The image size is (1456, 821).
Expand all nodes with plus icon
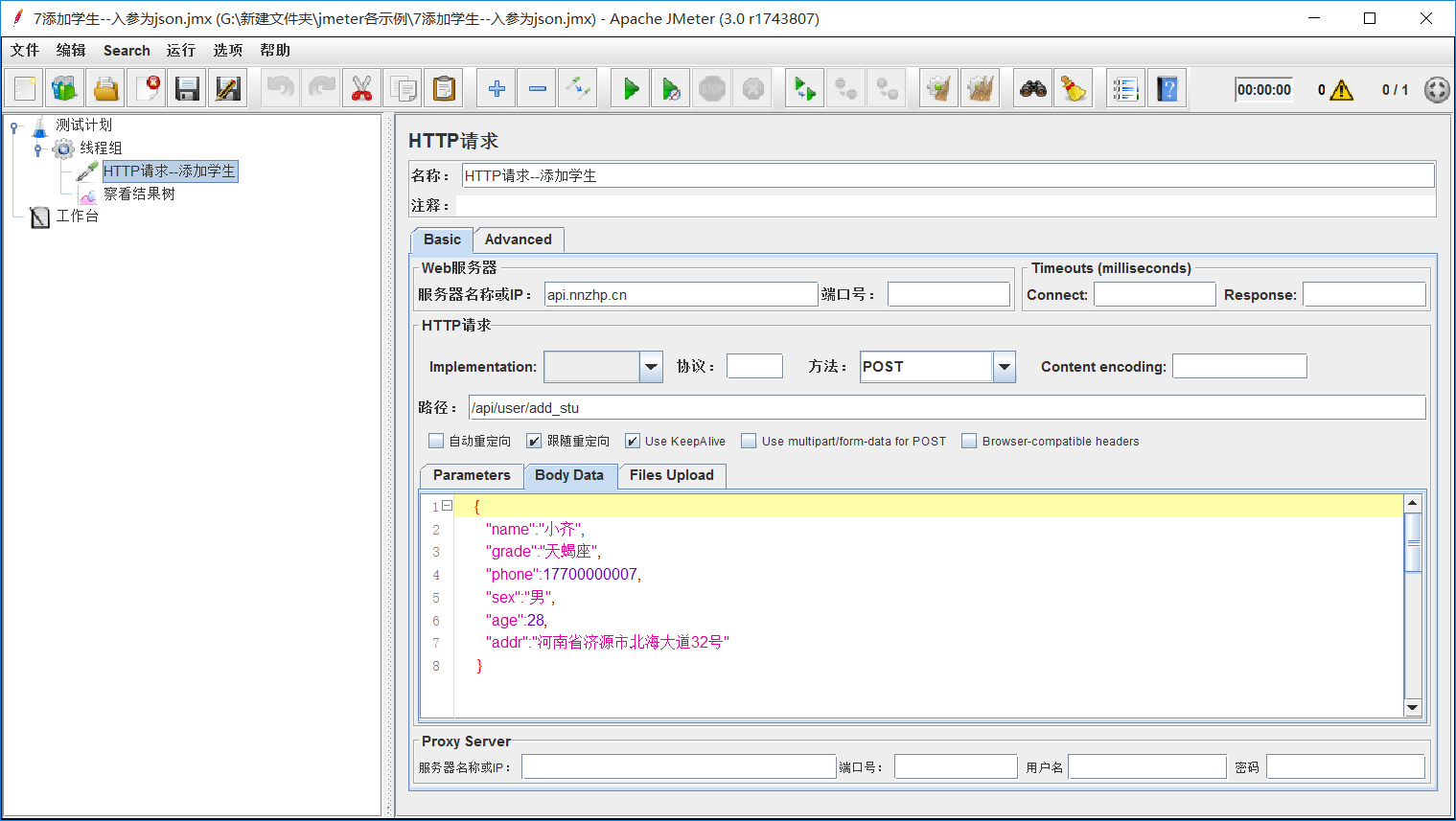(x=497, y=89)
